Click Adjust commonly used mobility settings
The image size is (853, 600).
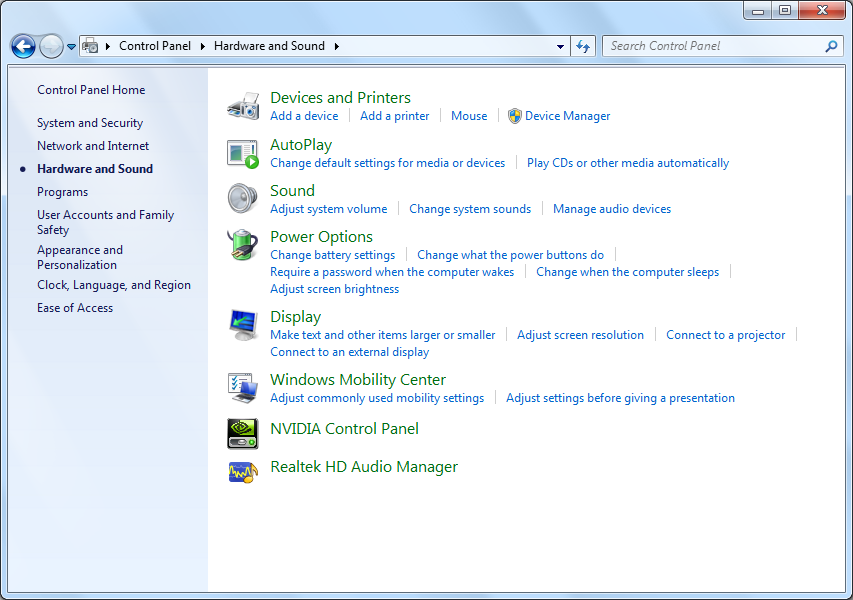pos(377,398)
